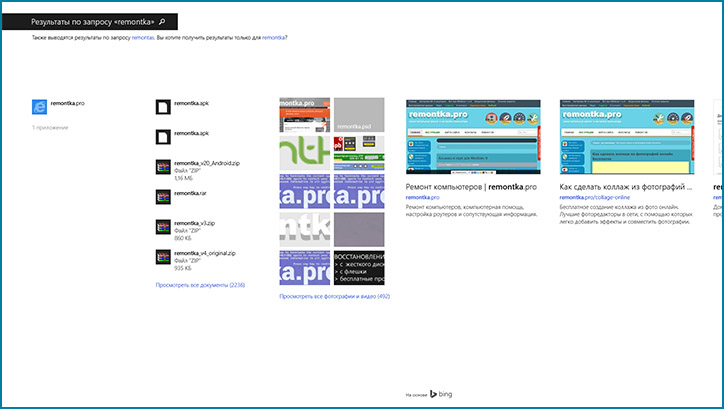Open 'Просмотреть все документы (2238)' link
This screenshot has width=724, height=409.
[x=200, y=285]
